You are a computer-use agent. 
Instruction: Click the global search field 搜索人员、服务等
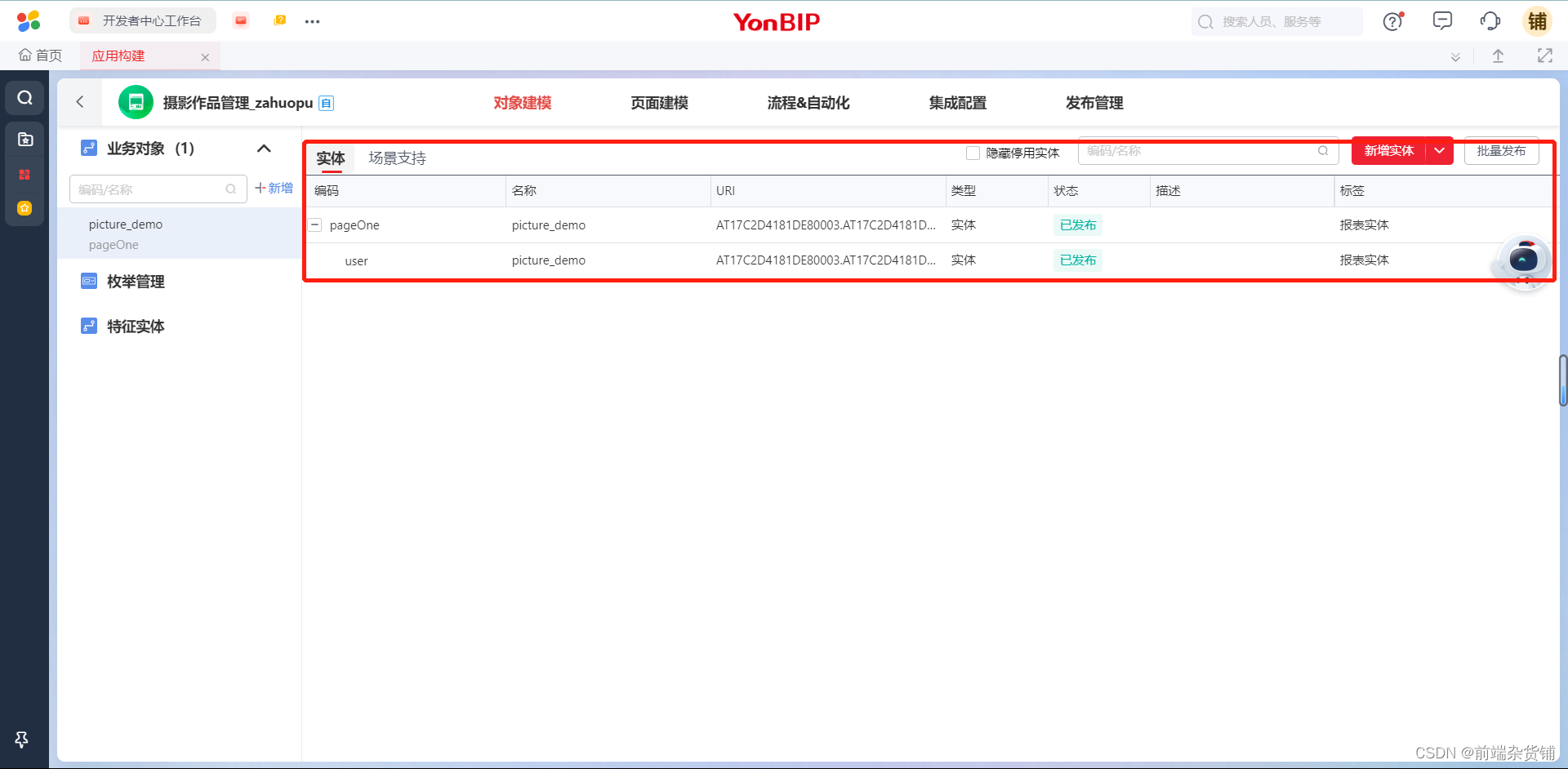point(1276,22)
